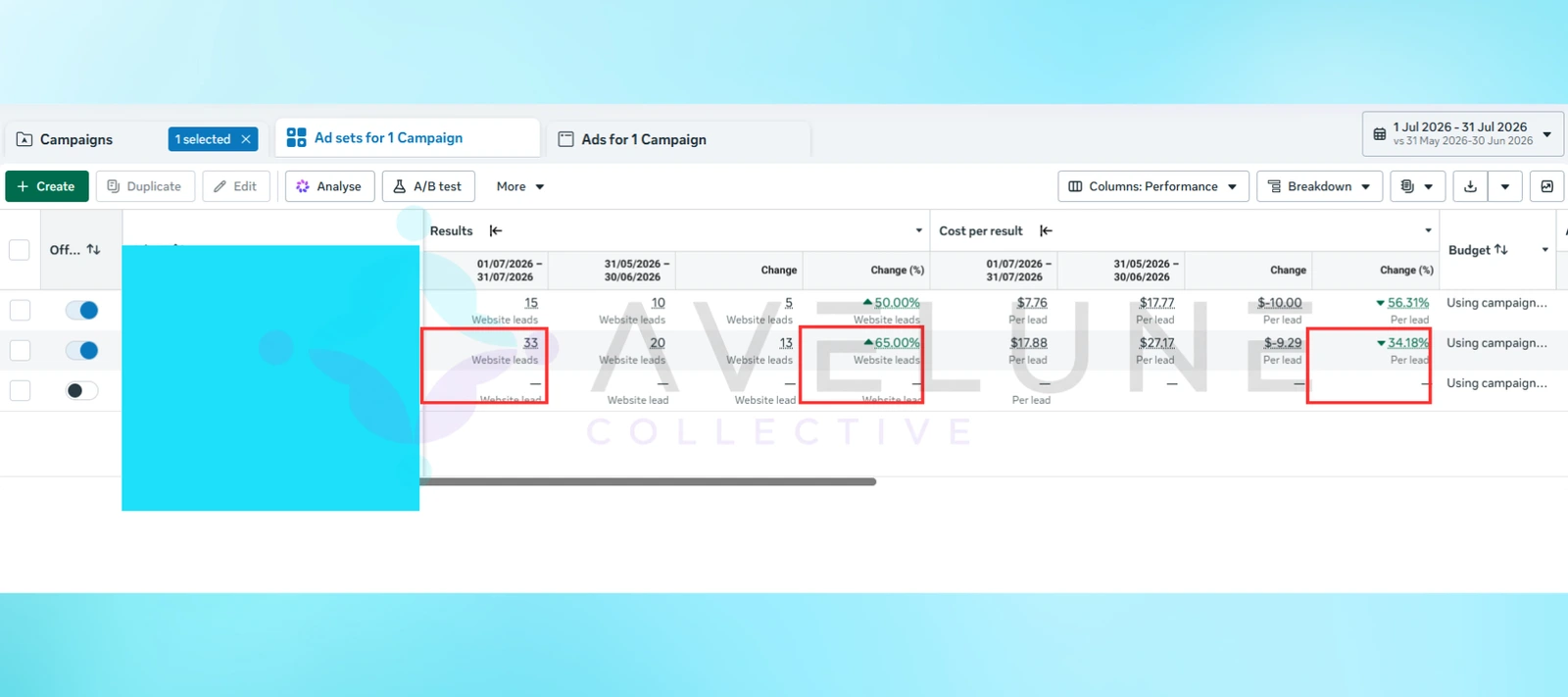Image resolution: width=1568 pixels, height=697 pixels.
Task: Click the $-9.29 change value
Action: [x=1283, y=343]
